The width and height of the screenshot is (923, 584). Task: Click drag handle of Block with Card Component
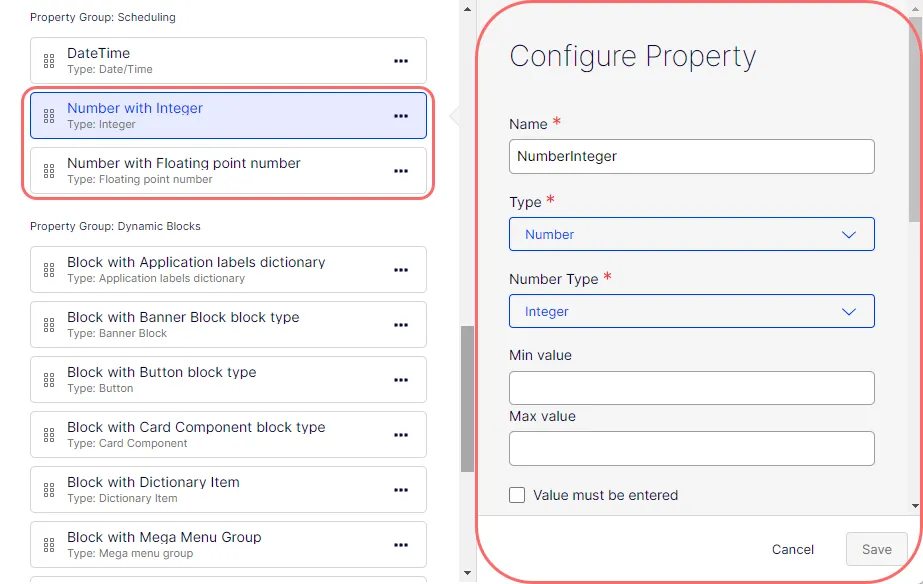(49, 435)
